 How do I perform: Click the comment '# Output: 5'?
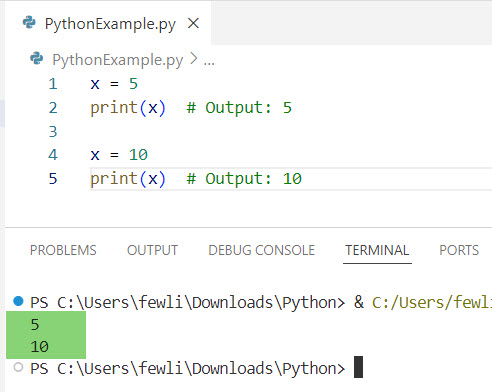(239, 108)
